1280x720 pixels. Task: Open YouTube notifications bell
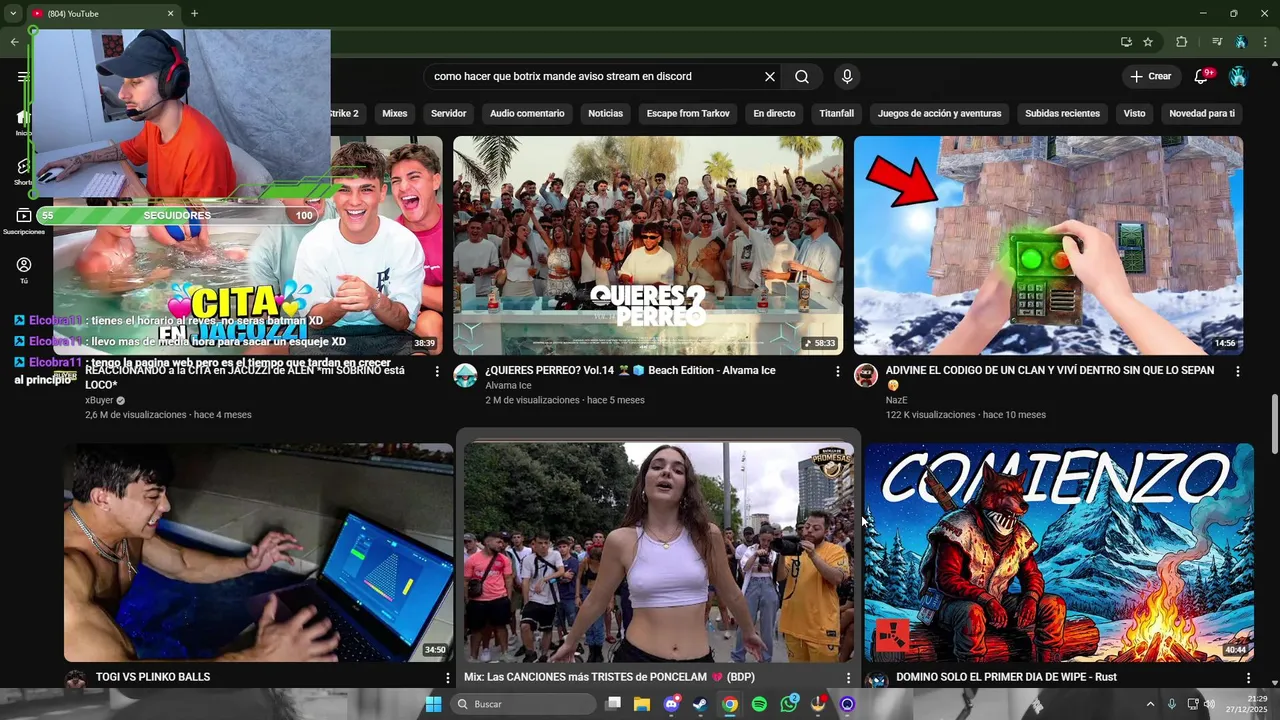pos(1202,76)
